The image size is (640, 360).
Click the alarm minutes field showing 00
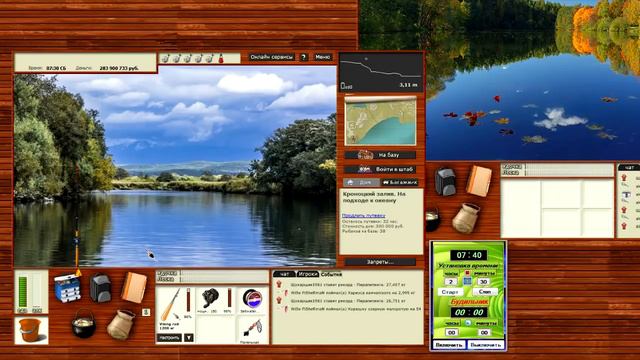[484, 333]
